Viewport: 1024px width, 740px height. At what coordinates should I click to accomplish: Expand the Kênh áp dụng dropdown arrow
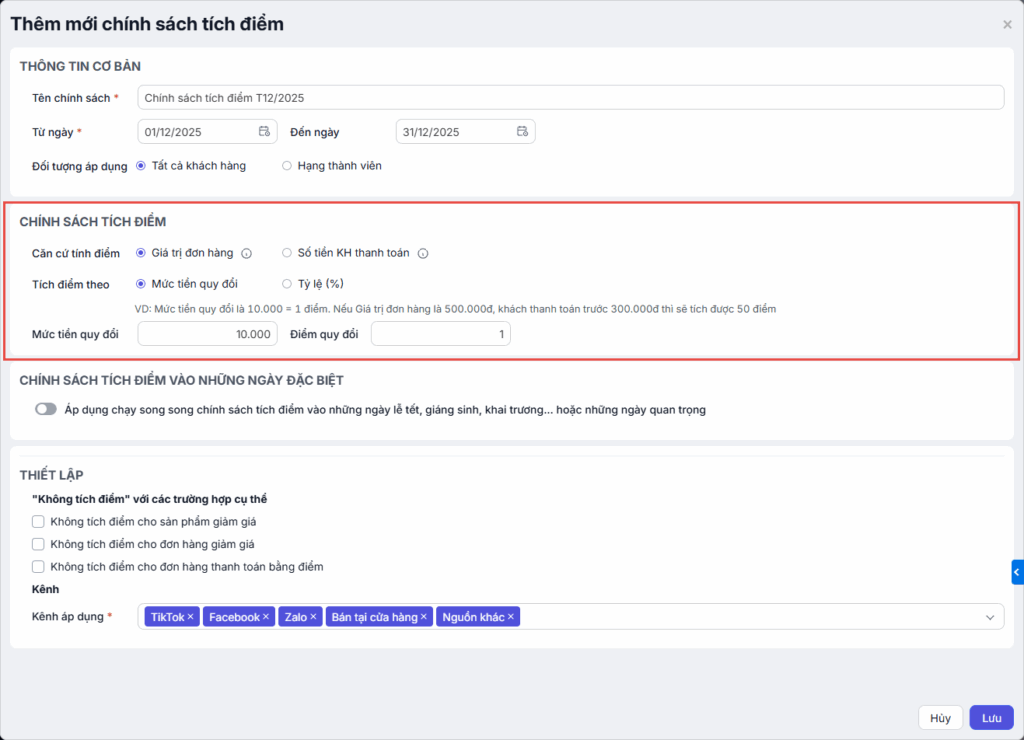click(991, 617)
